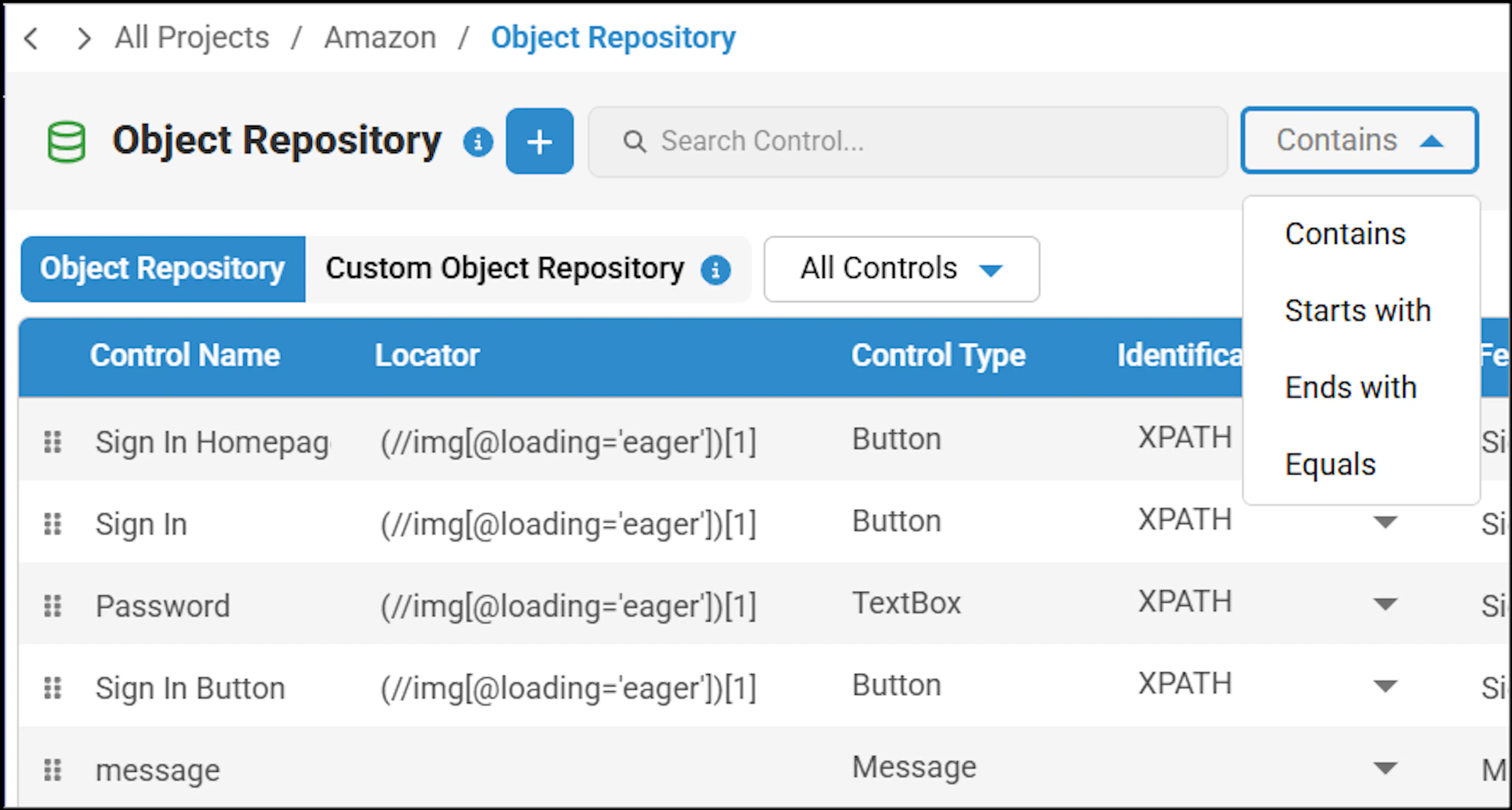This screenshot has width=1512, height=810.
Task: Click into the Search Control field
Action: click(x=908, y=141)
